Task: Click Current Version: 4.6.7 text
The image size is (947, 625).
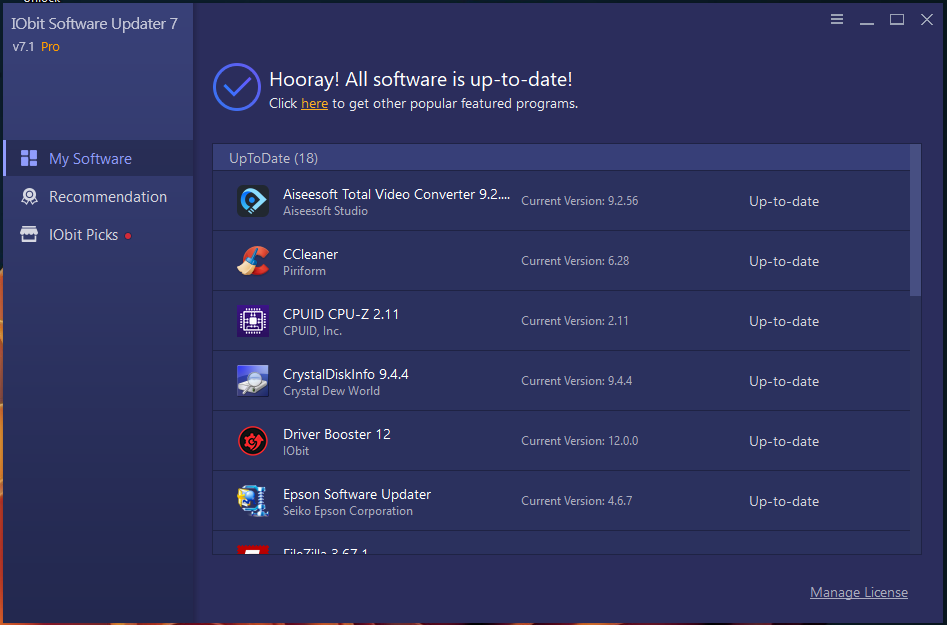Action: [577, 501]
